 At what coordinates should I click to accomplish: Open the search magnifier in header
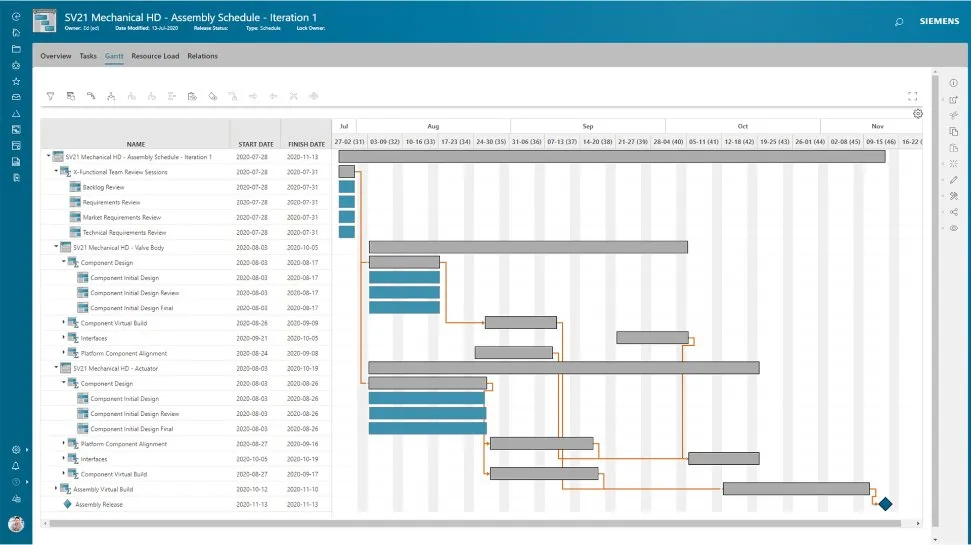899,22
